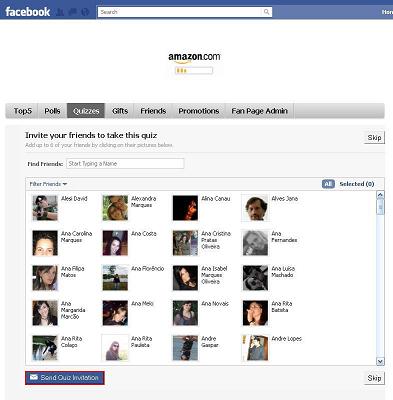The height and width of the screenshot is (400, 393).
Task: Open notifications globe icon
Action: point(85,12)
